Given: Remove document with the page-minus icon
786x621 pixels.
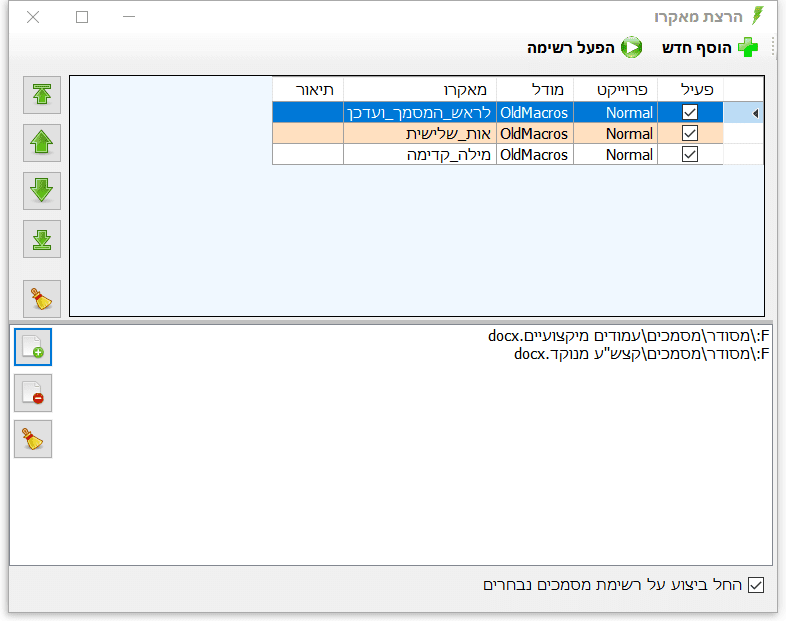Looking at the screenshot, I should 33,393.
